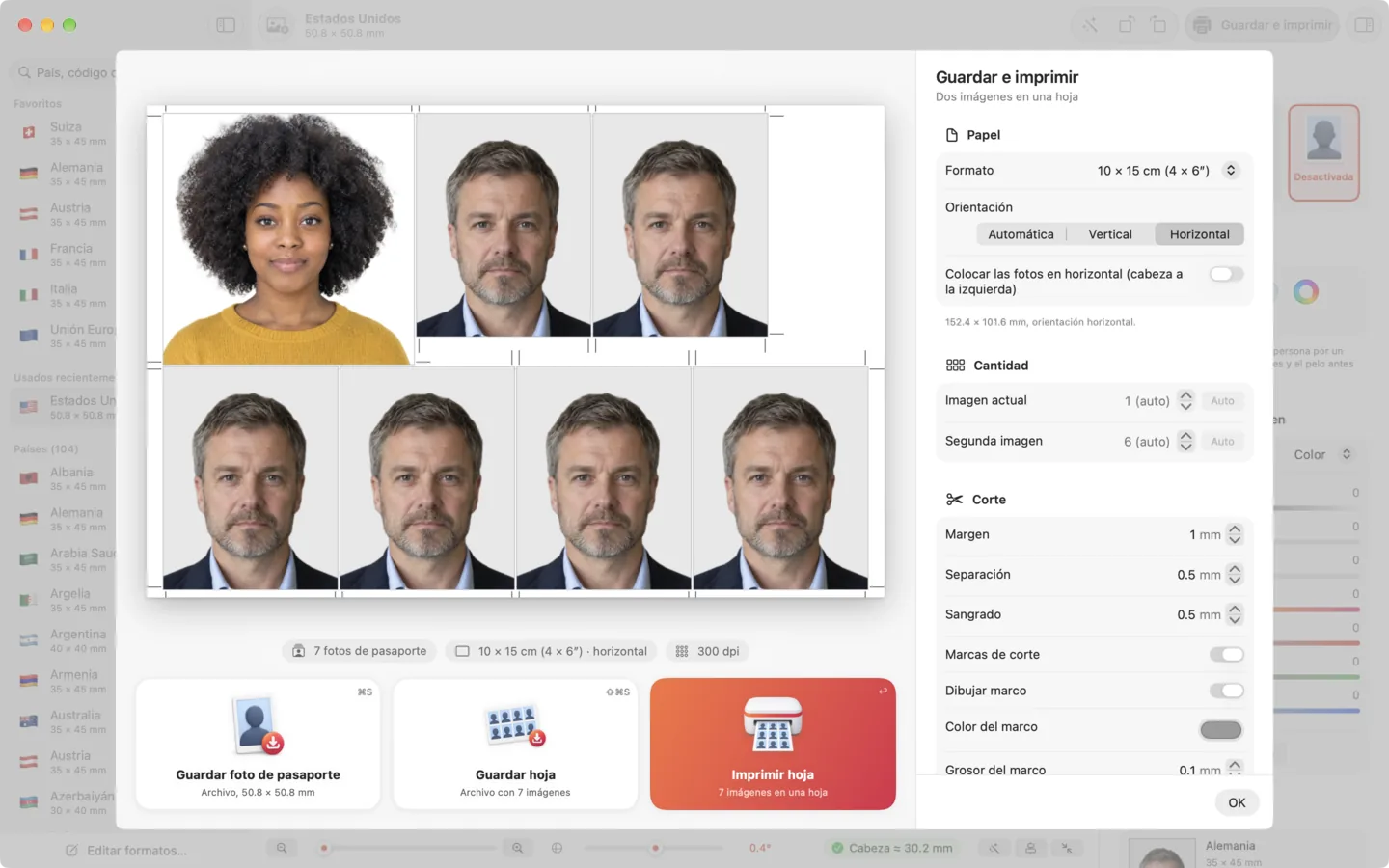Screen dimensions: 1389x868
Task: Click the scissors icon beside Corte
Action: coord(955,500)
